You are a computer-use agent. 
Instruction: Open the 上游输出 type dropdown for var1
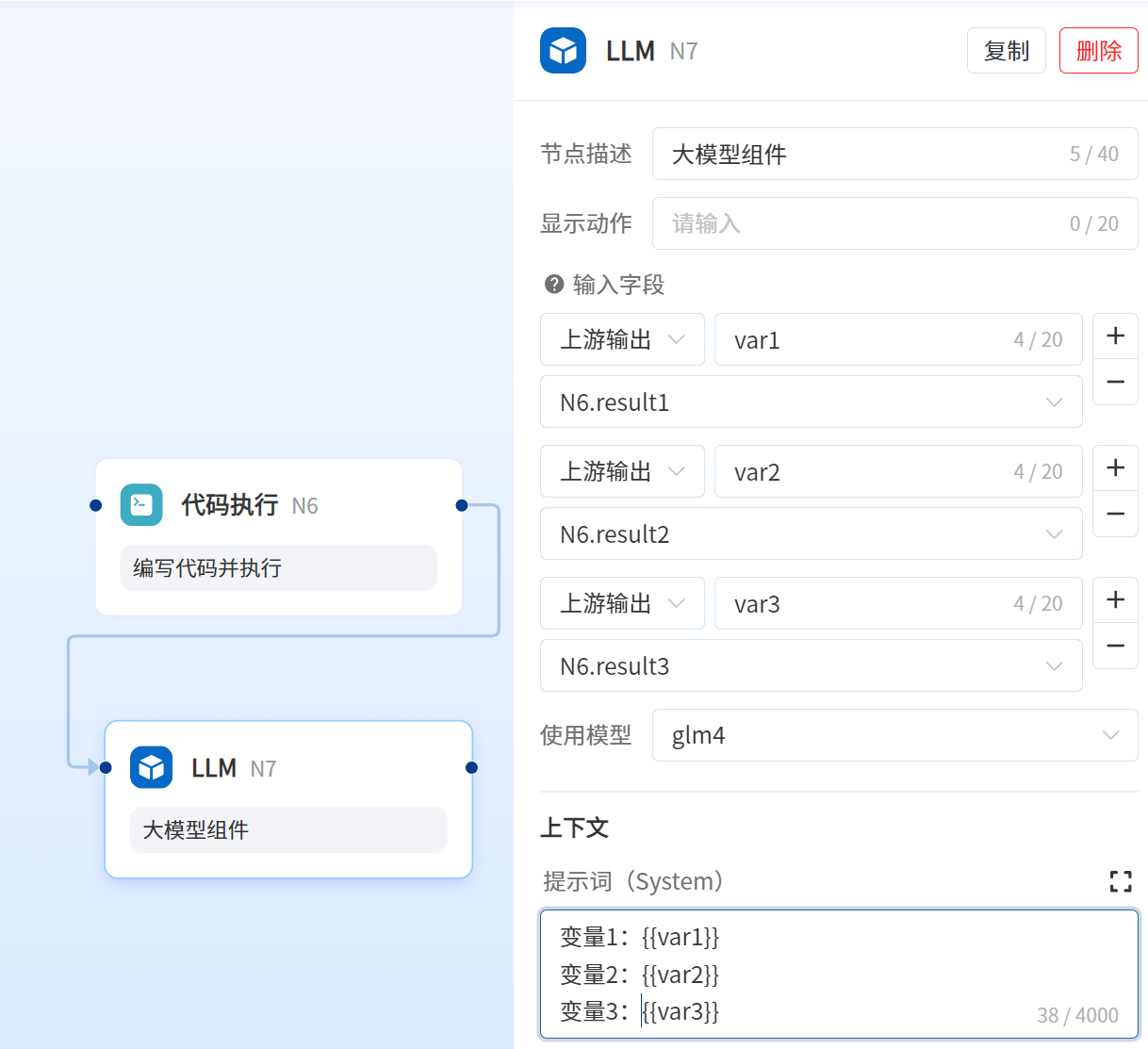pos(622,339)
